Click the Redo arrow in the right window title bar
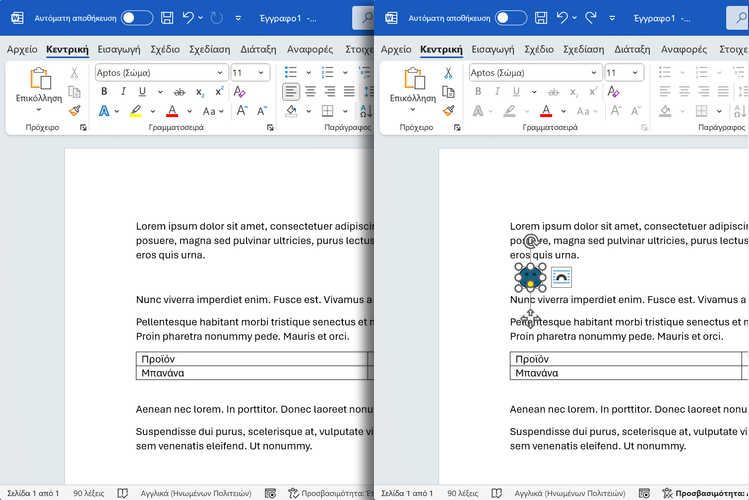 click(x=590, y=18)
